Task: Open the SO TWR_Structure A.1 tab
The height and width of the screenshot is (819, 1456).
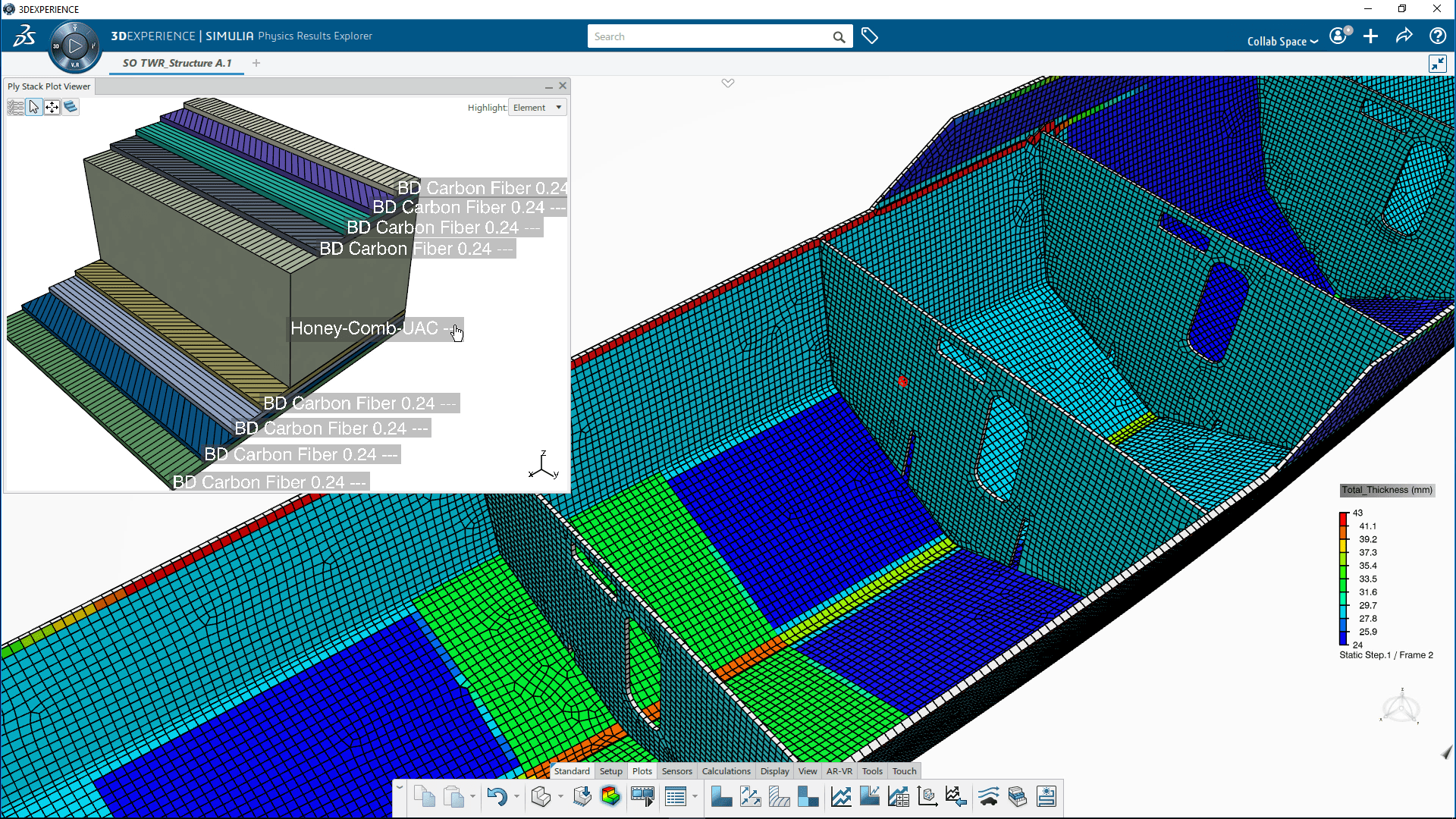Action: point(177,63)
